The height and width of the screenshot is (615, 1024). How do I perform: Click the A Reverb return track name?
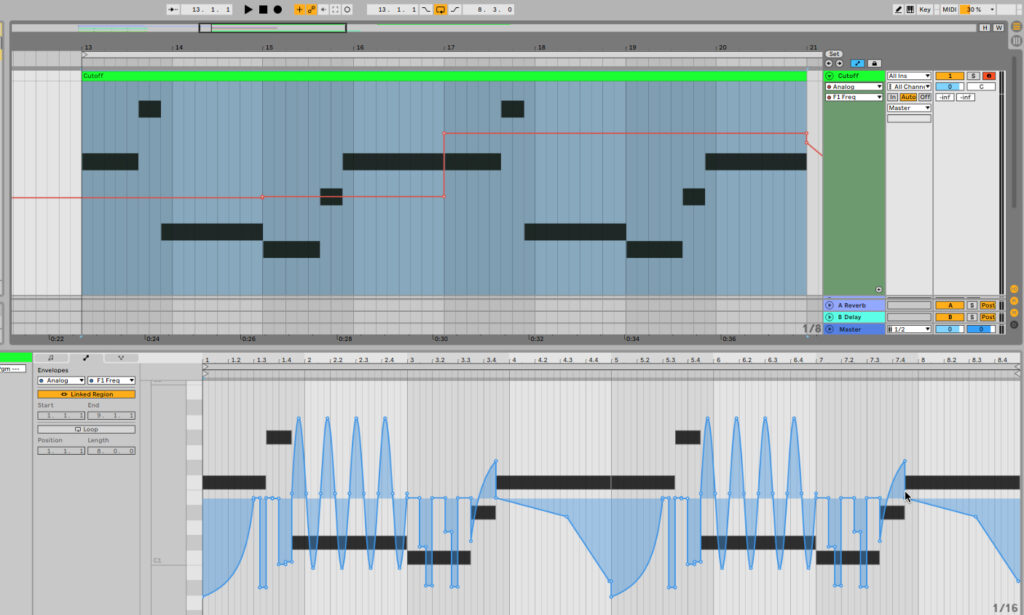[852, 305]
